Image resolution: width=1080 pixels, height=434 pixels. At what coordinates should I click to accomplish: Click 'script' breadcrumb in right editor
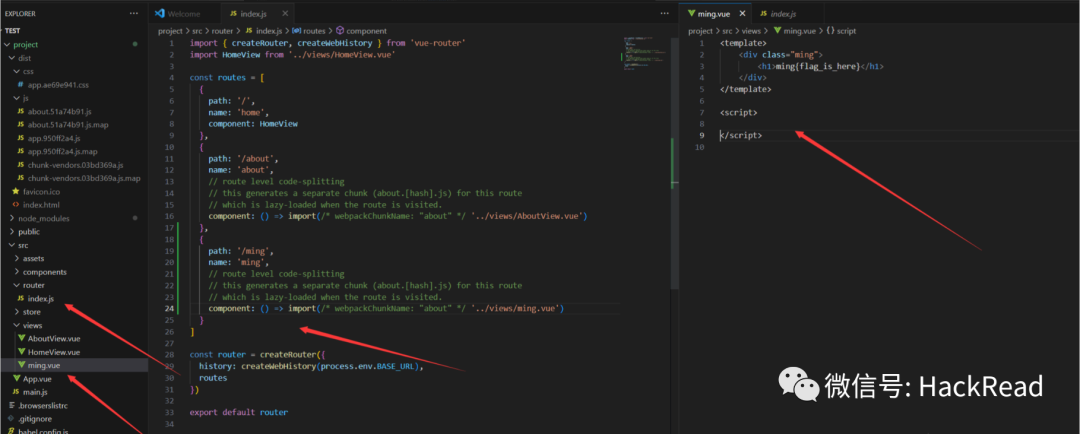(846, 31)
